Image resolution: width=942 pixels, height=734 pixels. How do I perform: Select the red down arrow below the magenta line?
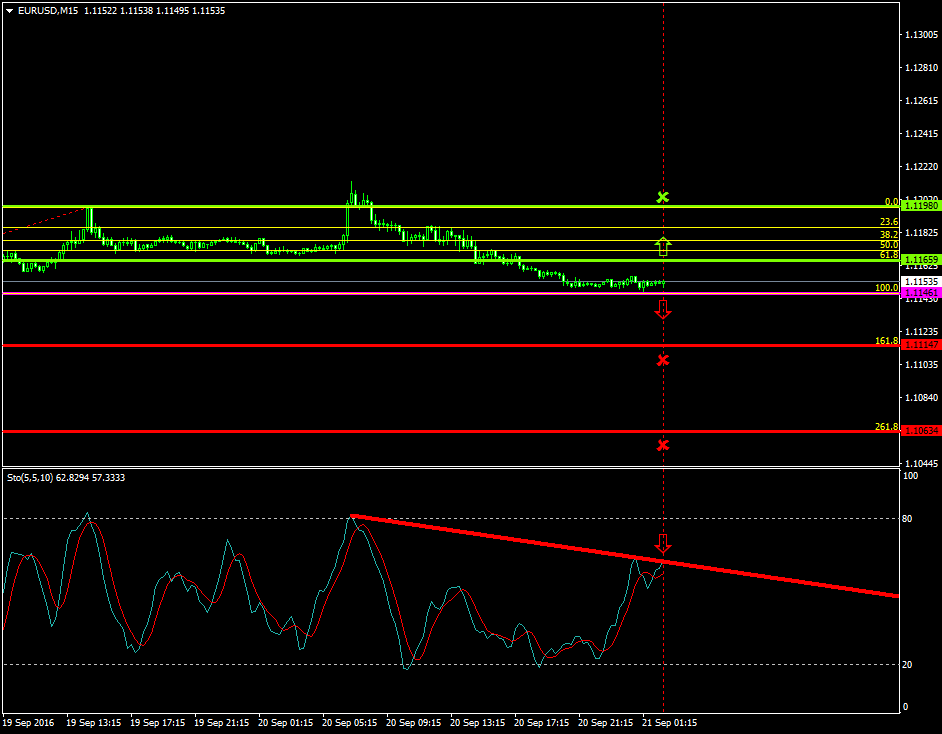[663, 309]
